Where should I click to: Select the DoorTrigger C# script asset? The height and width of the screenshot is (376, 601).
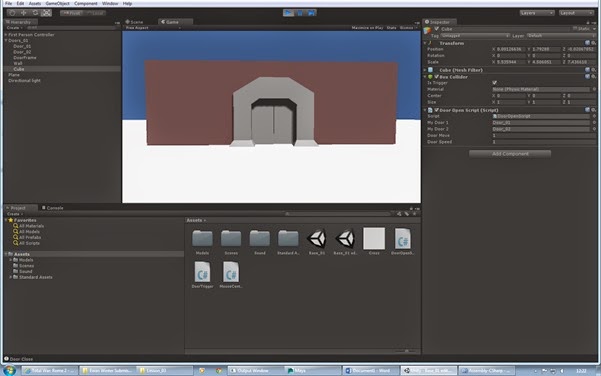(x=202, y=274)
